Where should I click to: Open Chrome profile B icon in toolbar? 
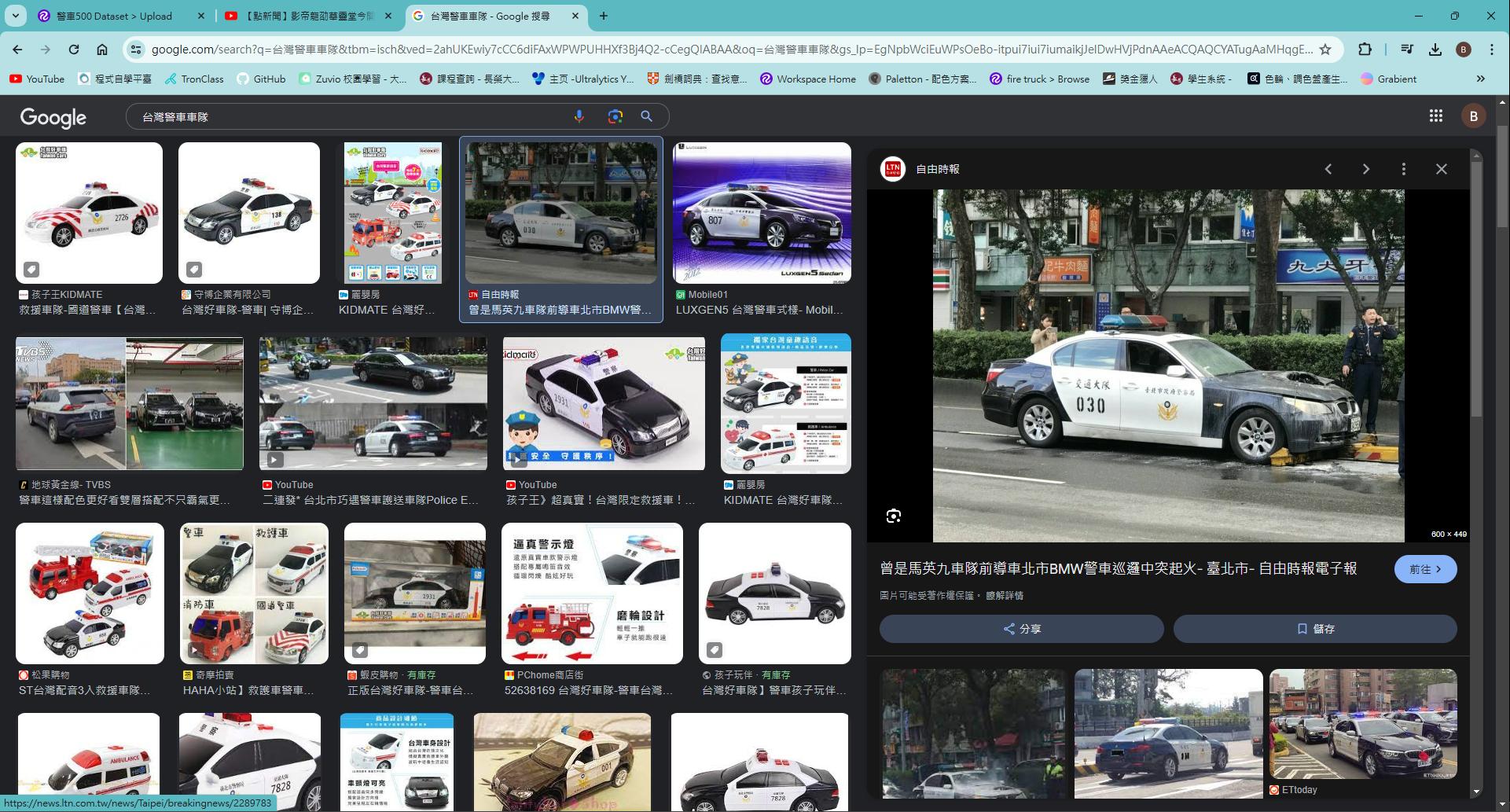(1464, 49)
